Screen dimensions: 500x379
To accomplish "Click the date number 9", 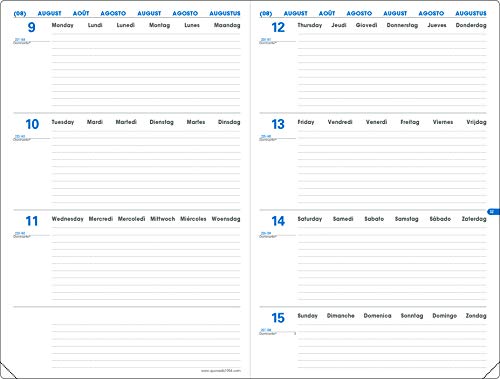I will point(31,27).
